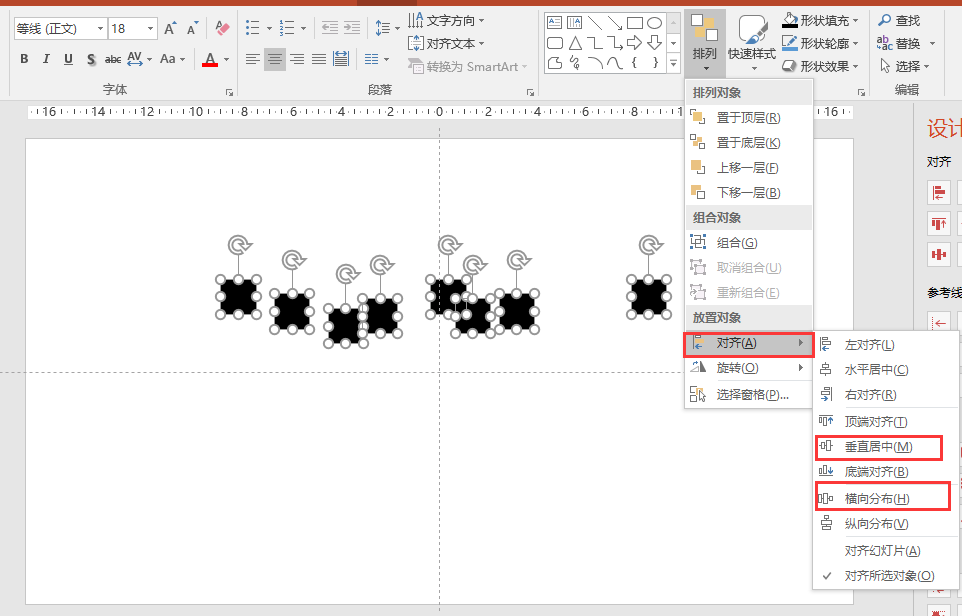
Task: Open 快速样式 quick styles gallery
Action: tap(752, 43)
